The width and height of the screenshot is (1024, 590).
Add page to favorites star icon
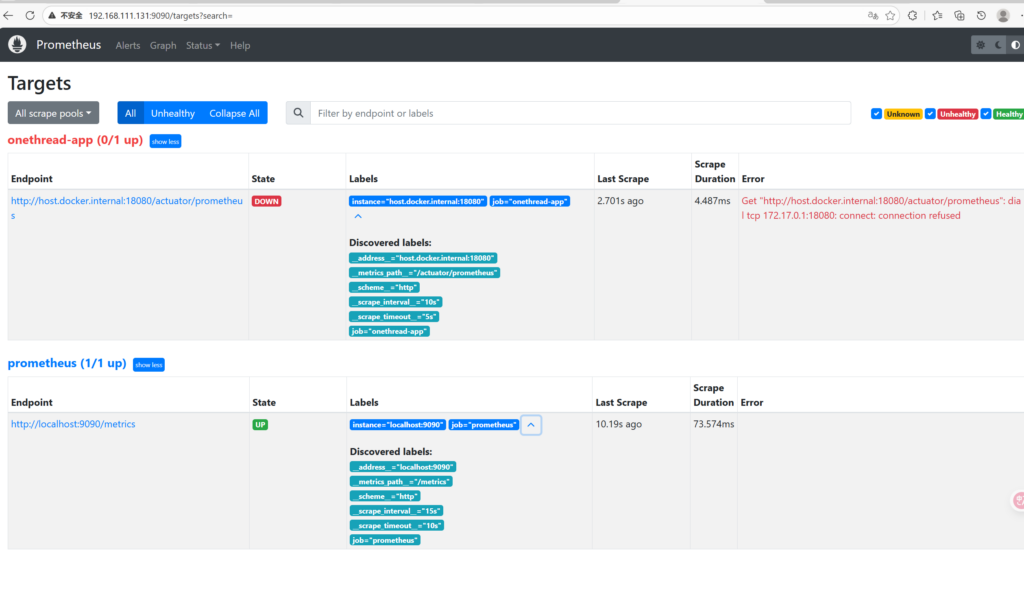(890, 15)
